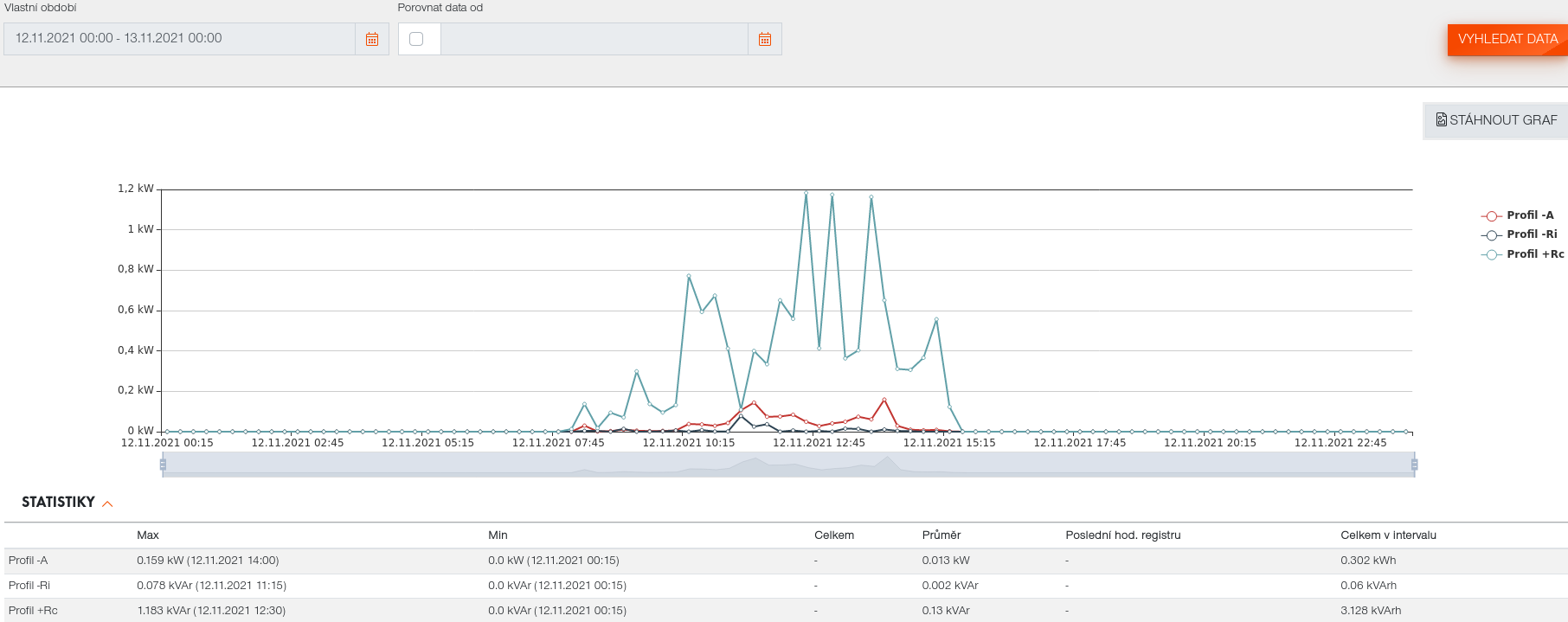1568x622 pixels.
Task: Download chart with STÁHNOUT GRAF
Action: [x=1496, y=120]
